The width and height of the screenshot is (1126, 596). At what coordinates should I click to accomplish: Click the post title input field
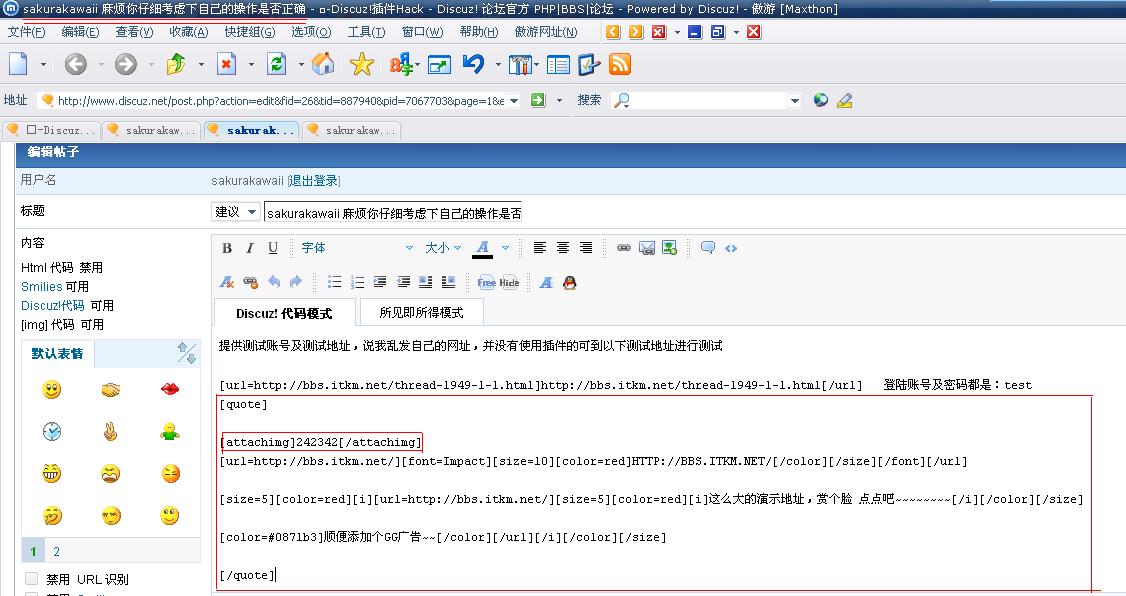[x=393, y=213]
